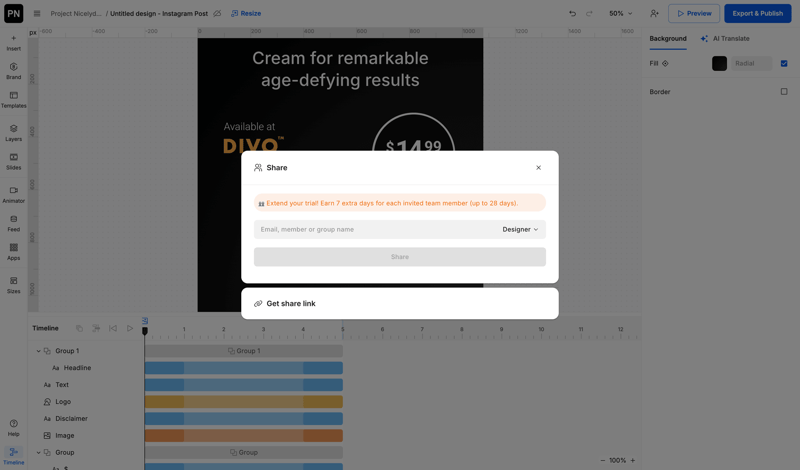Click the add collaborator icon

point(654,13)
